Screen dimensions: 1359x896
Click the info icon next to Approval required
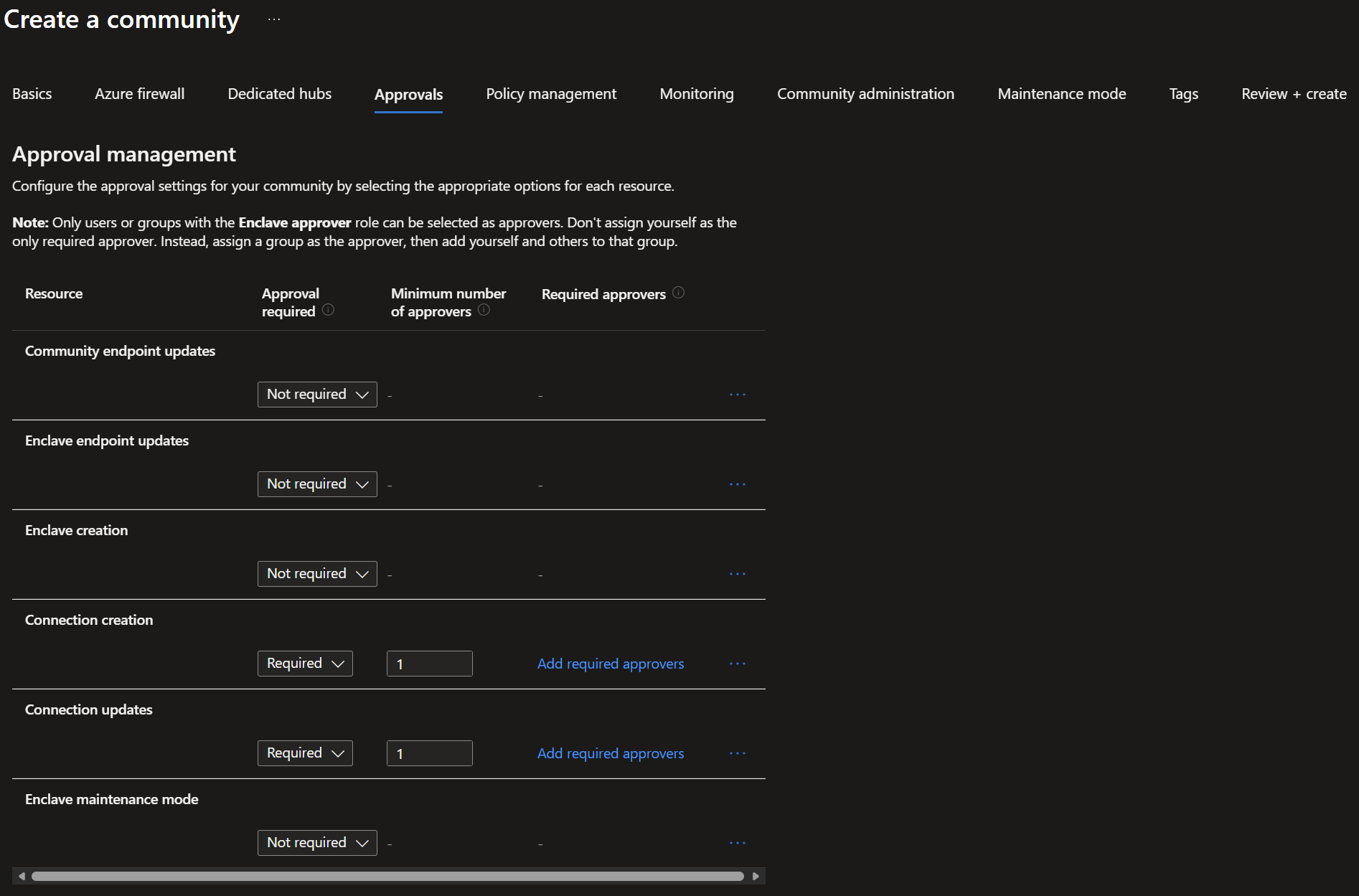point(328,310)
